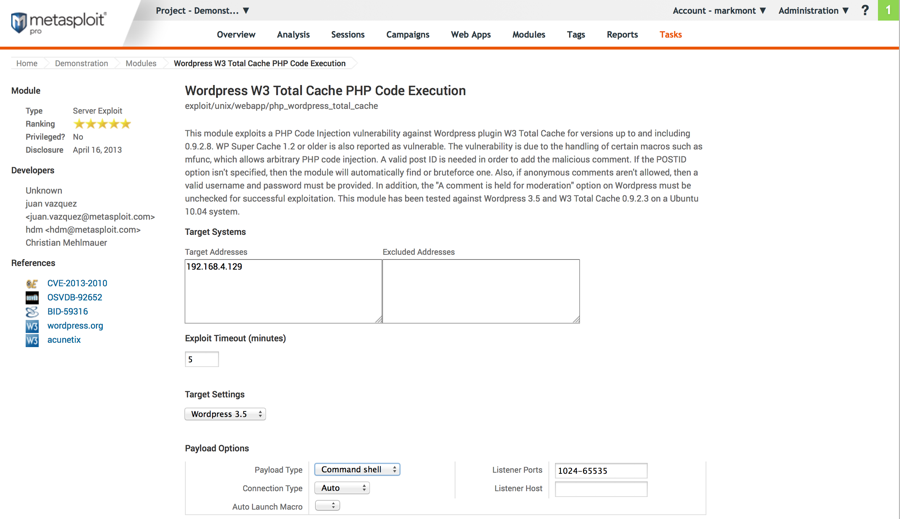Open the OSVDB-92652 reference link
This screenshot has width=900, height=519.
[75, 297]
